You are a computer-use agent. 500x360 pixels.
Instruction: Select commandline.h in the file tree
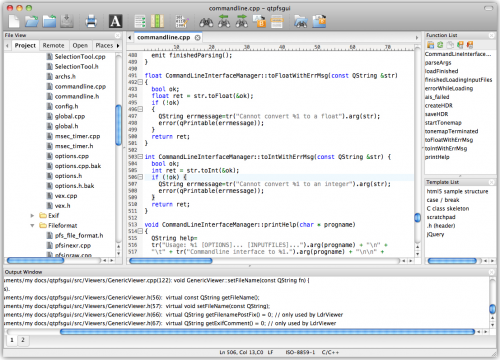(x=77, y=97)
